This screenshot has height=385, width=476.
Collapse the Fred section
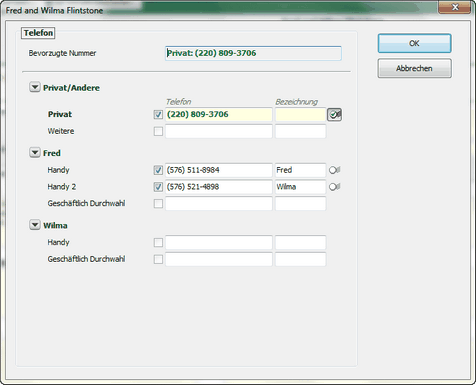pyautogui.click(x=35, y=153)
